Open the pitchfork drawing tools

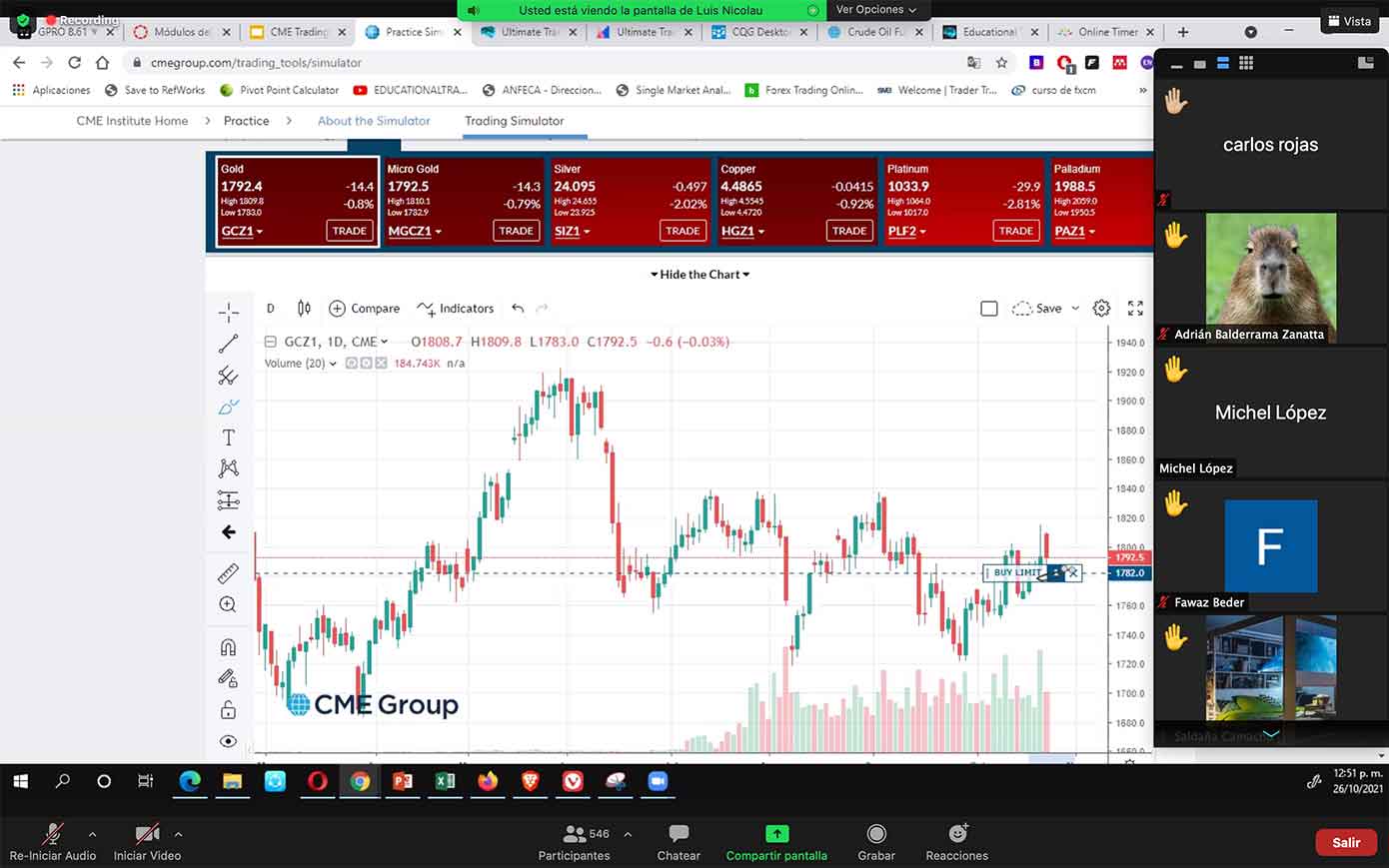[x=228, y=376]
